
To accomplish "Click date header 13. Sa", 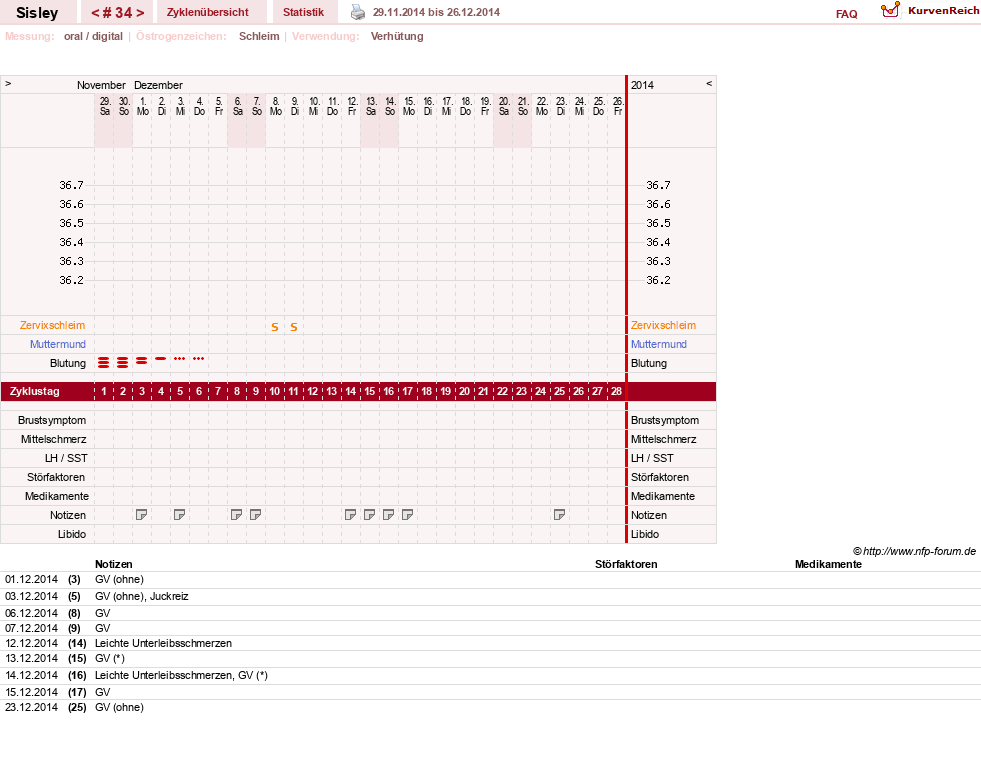I will (x=371, y=106).
